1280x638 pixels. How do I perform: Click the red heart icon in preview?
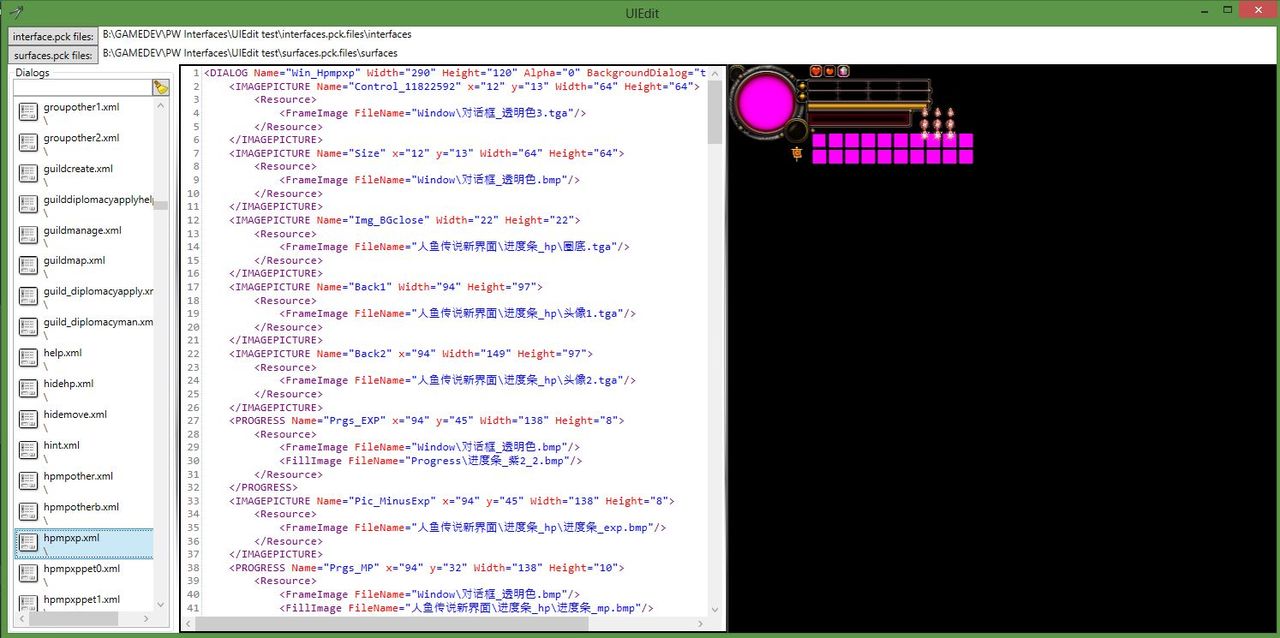pos(816,71)
